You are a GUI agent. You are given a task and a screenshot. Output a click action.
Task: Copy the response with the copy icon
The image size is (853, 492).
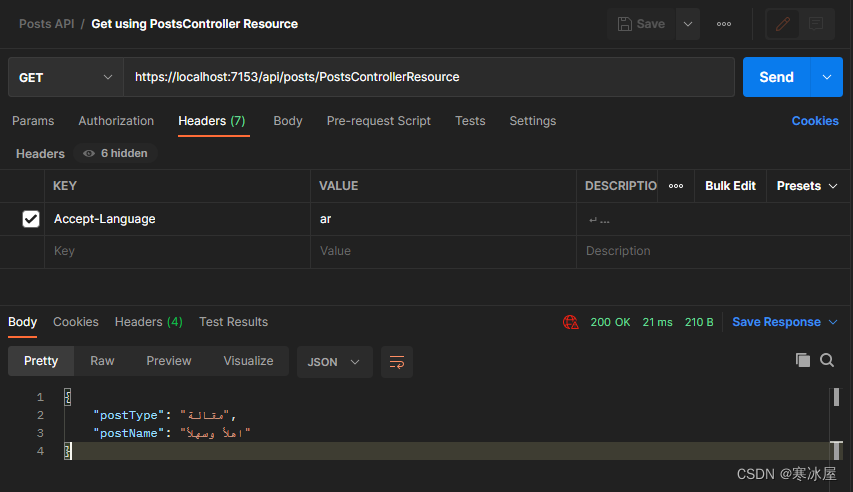[802, 360]
